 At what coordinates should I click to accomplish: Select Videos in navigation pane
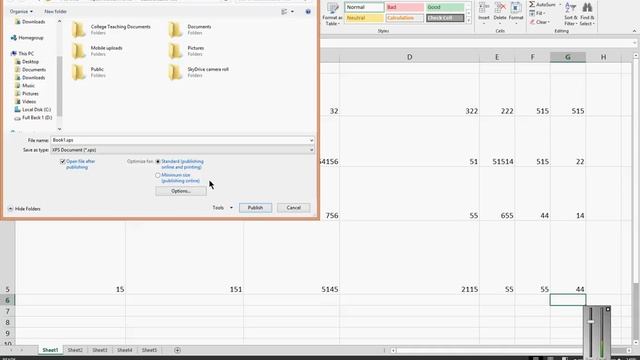point(25,101)
